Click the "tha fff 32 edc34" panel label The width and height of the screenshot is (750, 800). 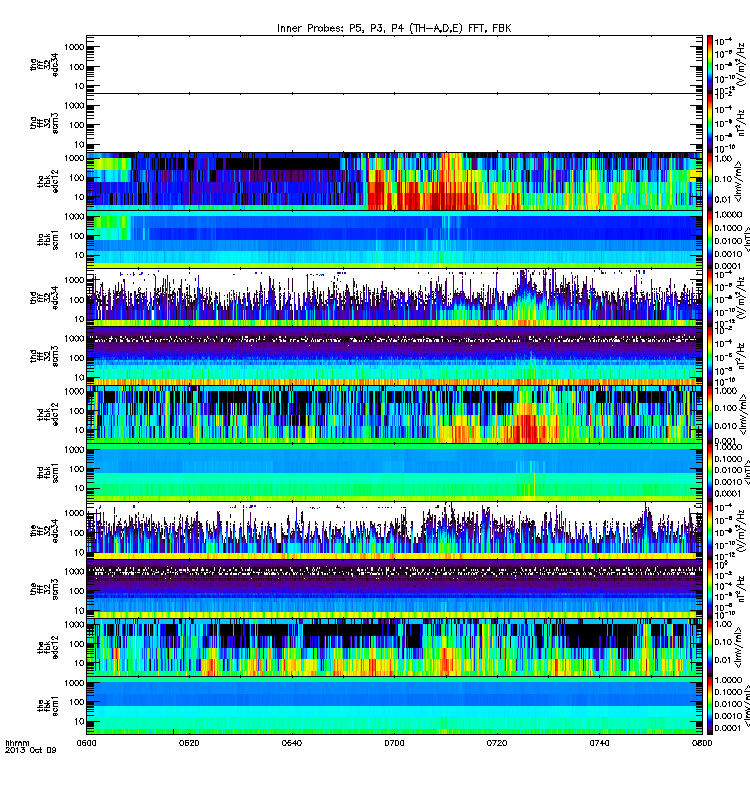click(x=44, y=64)
